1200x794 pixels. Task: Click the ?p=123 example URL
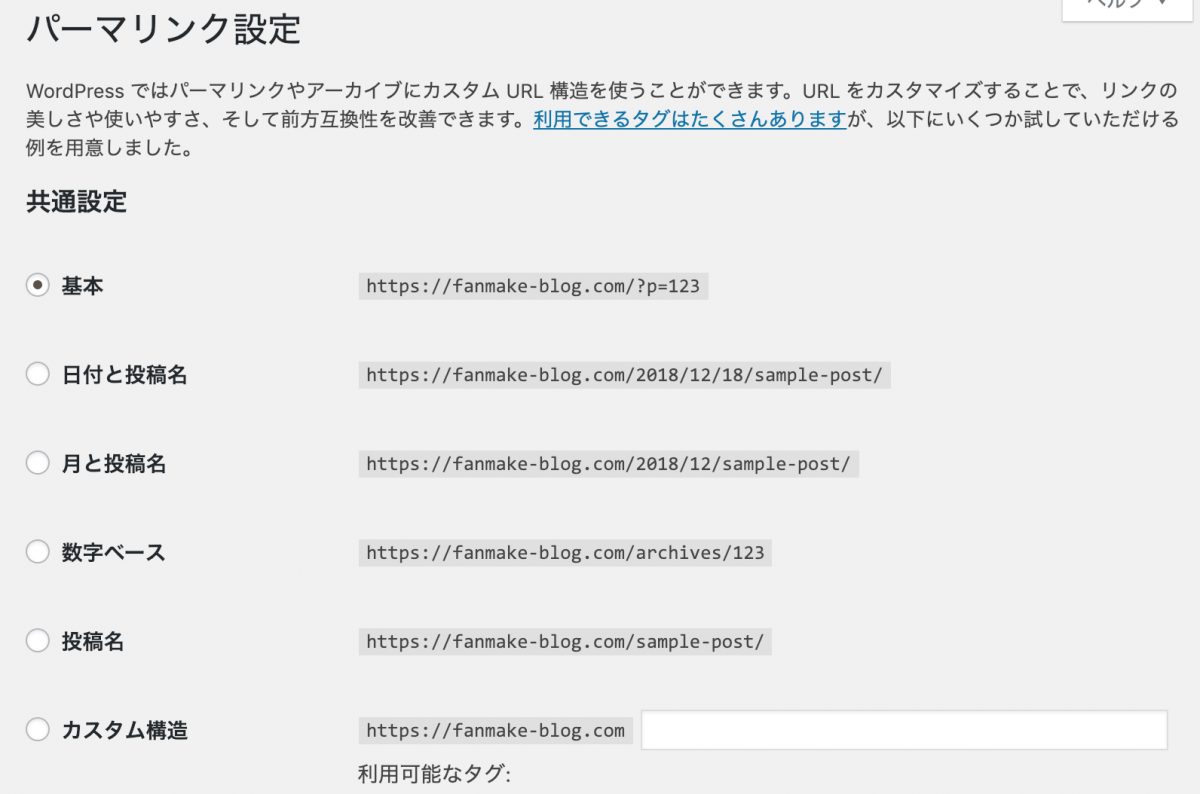click(x=533, y=287)
